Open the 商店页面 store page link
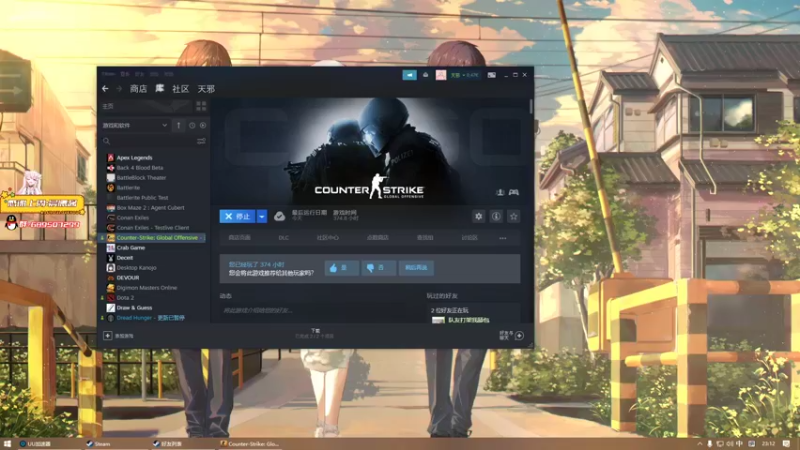800x450 pixels. (x=239, y=238)
